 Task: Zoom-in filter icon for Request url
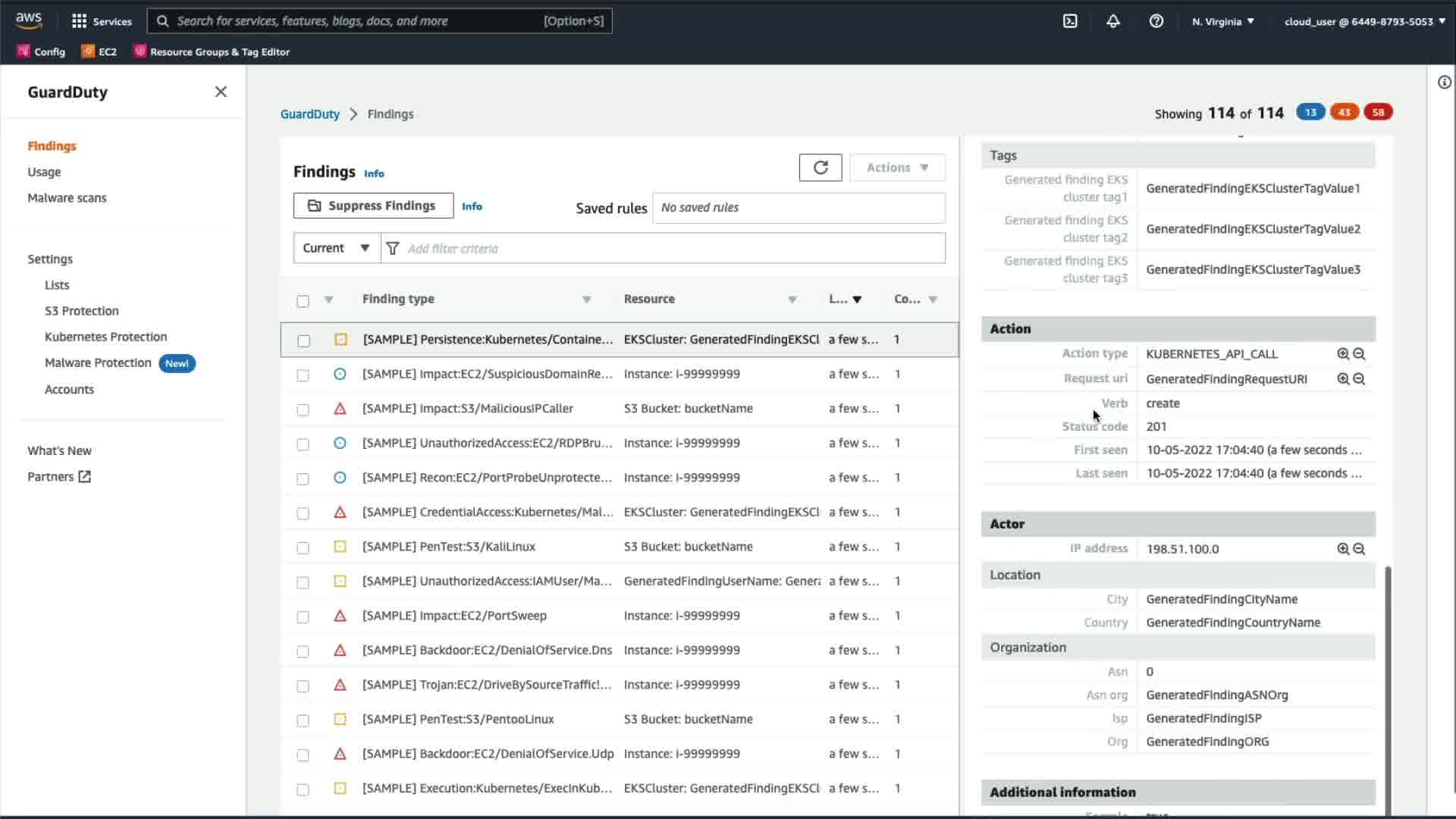(x=1342, y=379)
